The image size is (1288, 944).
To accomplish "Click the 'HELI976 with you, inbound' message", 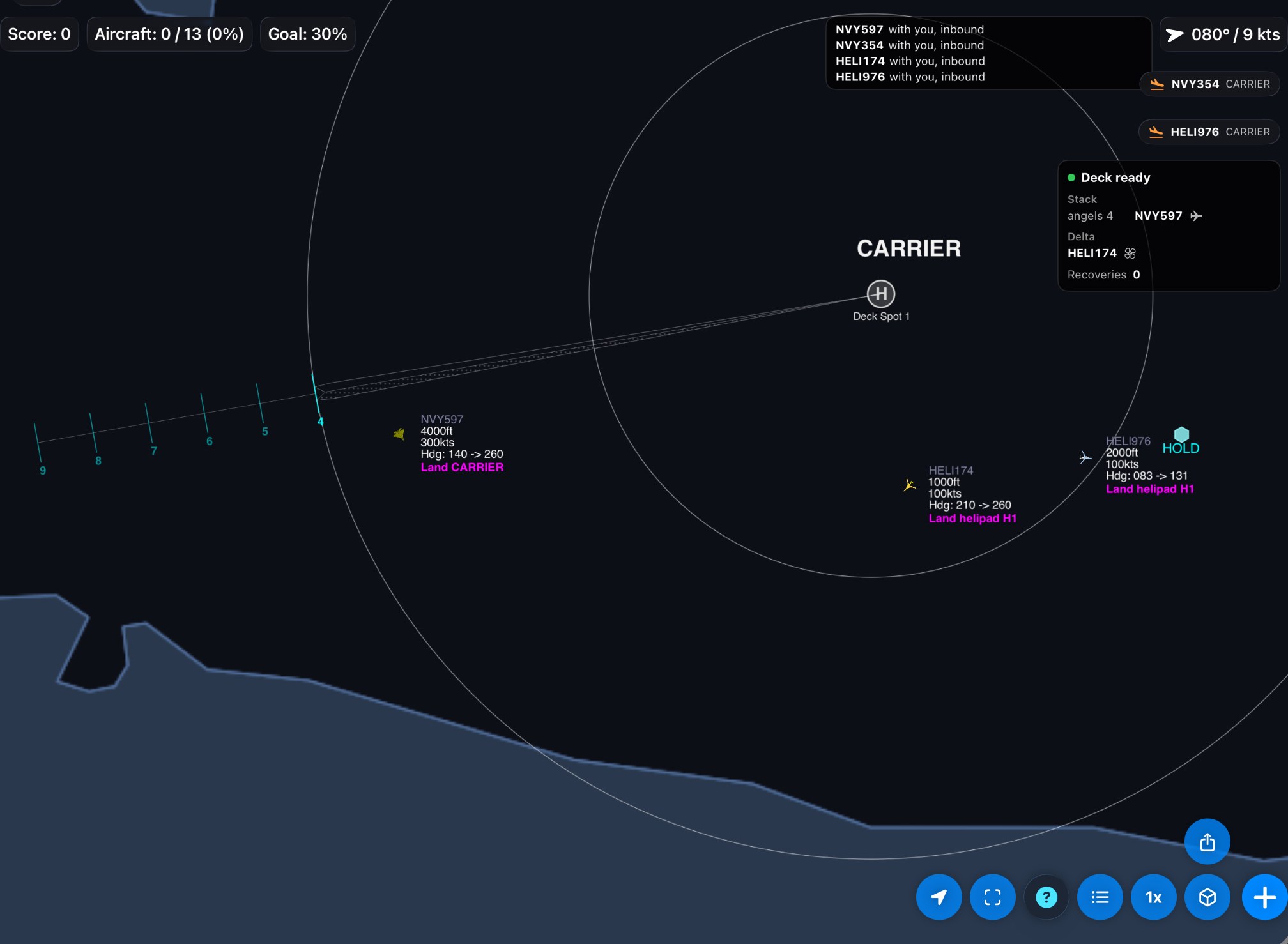I will pos(910,77).
